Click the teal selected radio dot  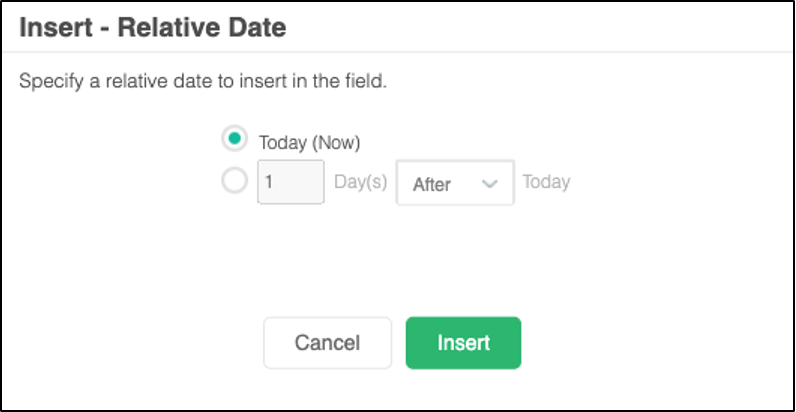point(234,139)
